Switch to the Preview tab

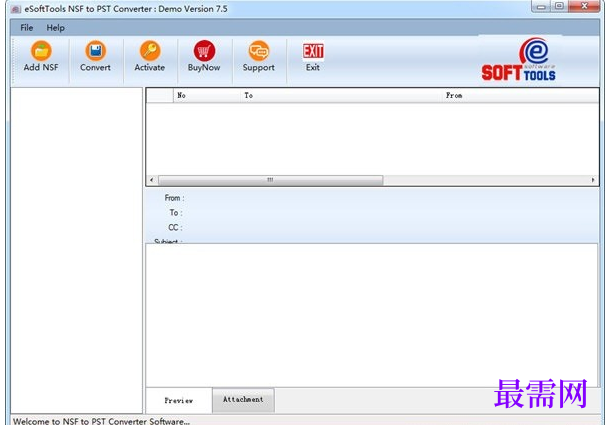[179, 401]
